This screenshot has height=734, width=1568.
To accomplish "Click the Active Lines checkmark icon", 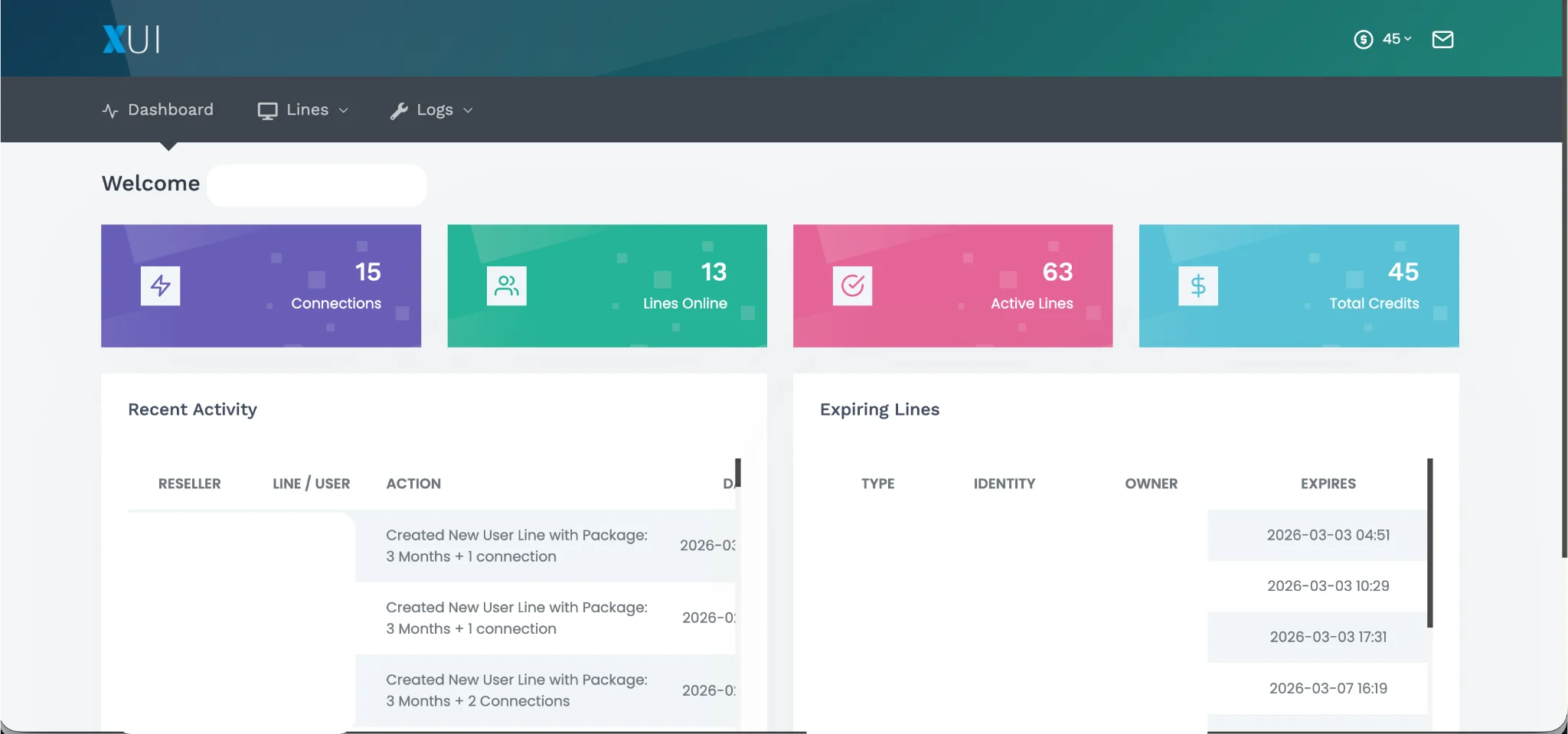I will coord(852,286).
